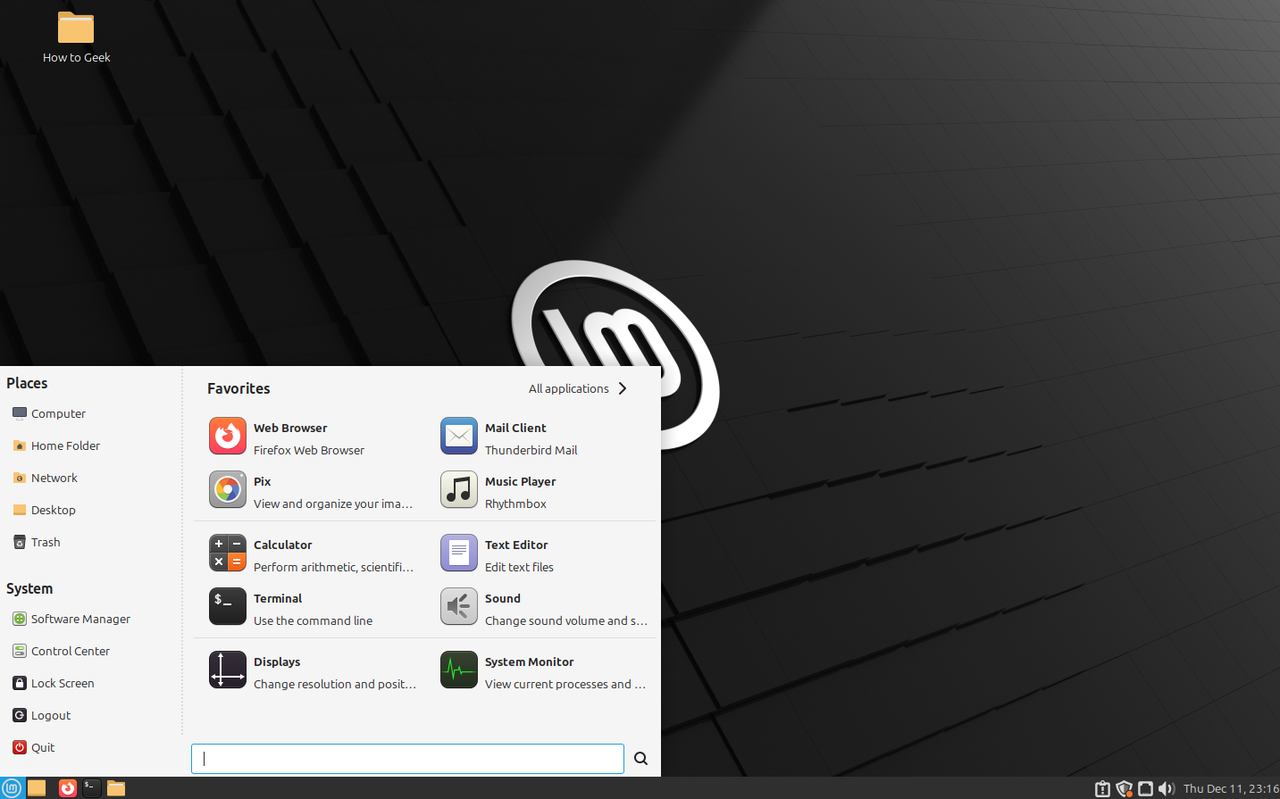Launch the Thunderbird Mail Client
The width and height of the screenshot is (1280, 799).
515,437
